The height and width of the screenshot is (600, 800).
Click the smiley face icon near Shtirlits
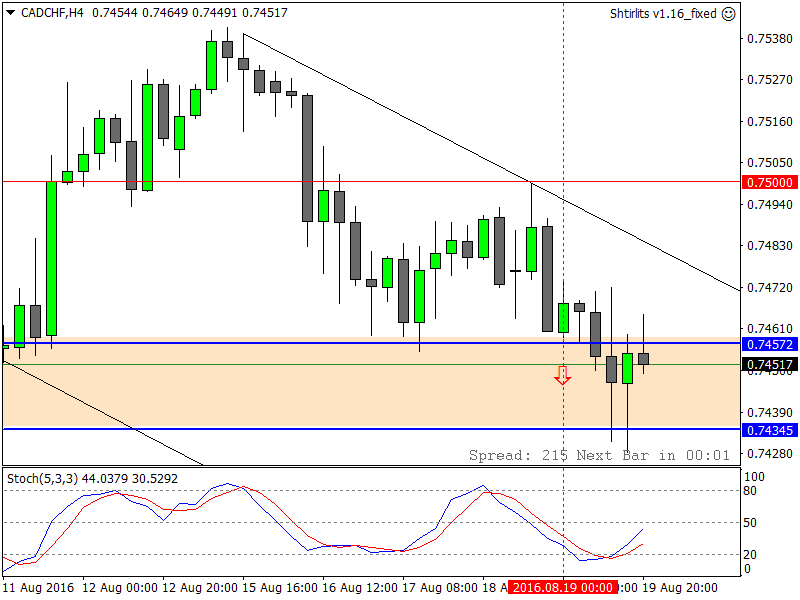729,14
